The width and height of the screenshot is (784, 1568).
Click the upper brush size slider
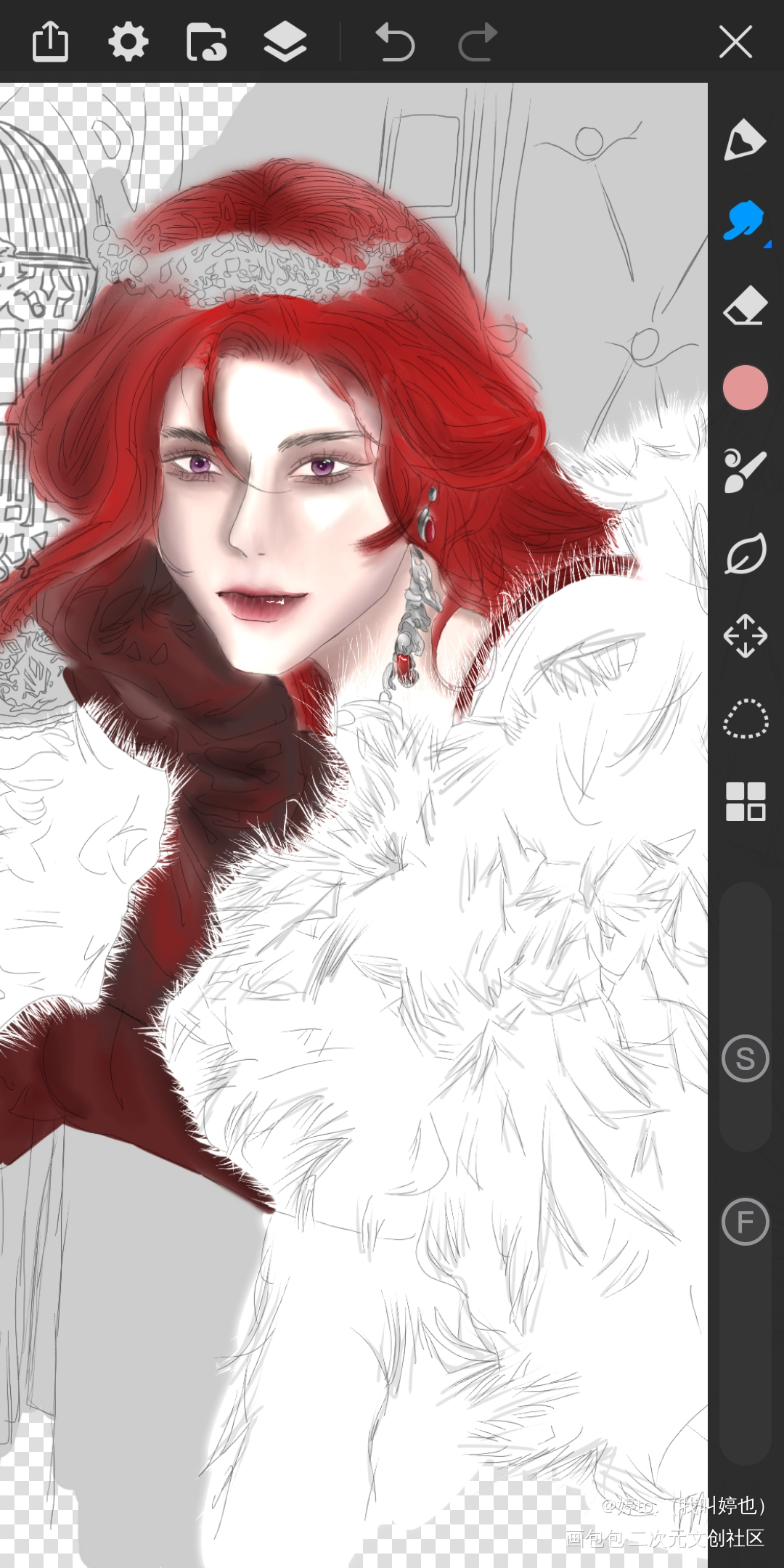tap(746, 1016)
